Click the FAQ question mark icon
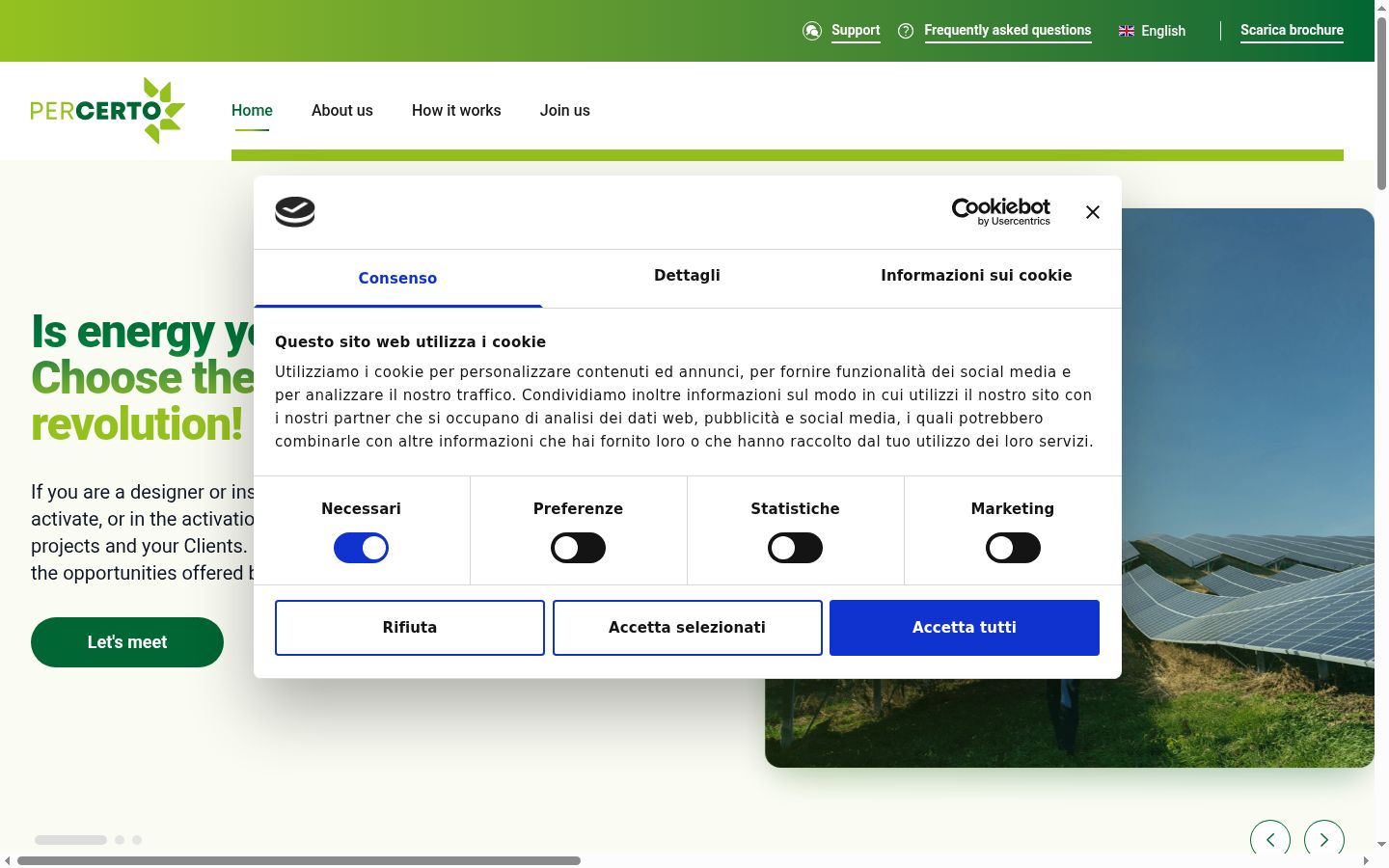This screenshot has height=868, width=1389. click(906, 31)
